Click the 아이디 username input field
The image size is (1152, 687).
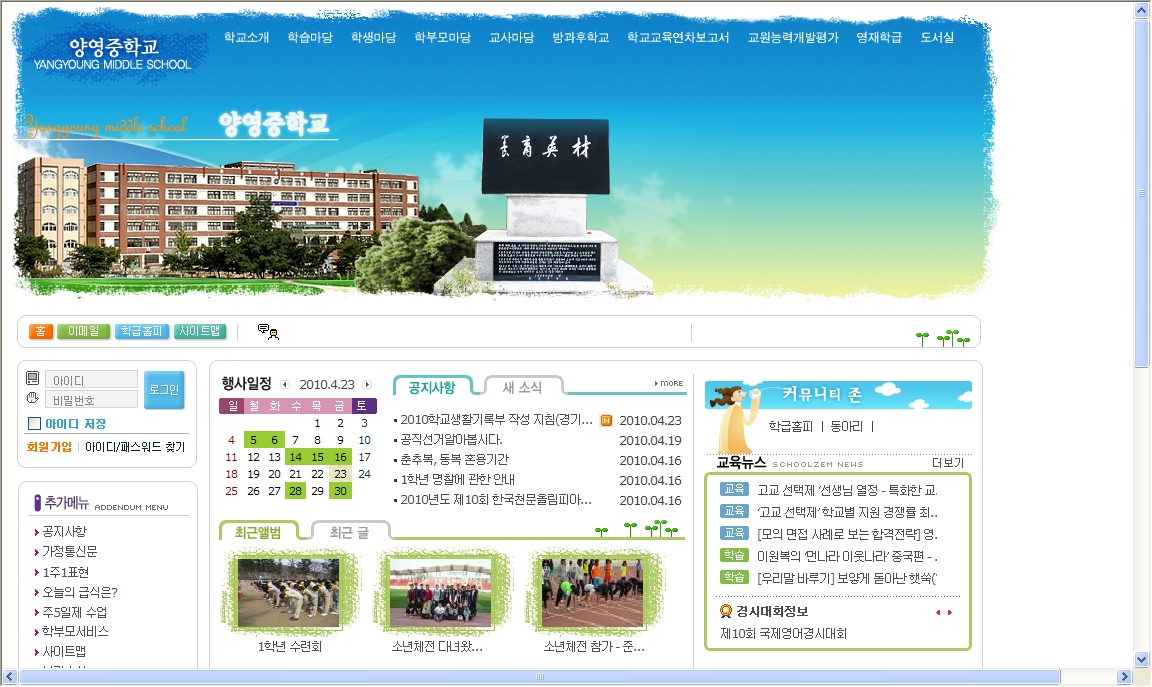pos(91,380)
